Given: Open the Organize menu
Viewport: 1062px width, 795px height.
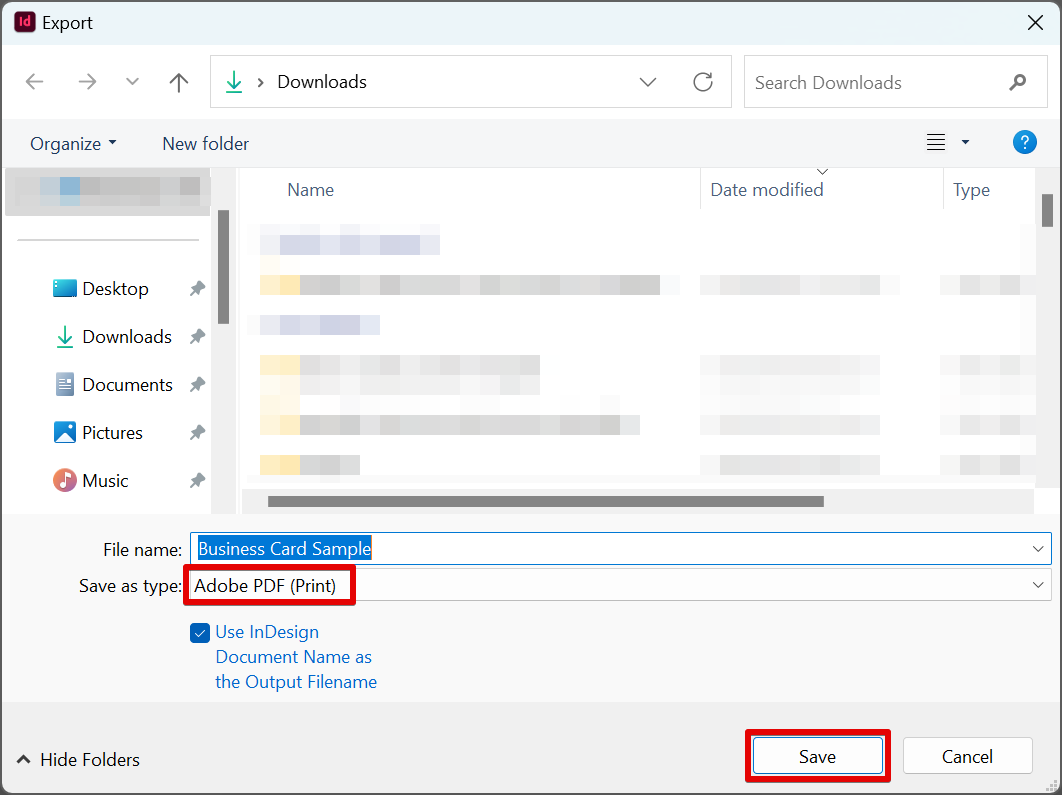Looking at the screenshot, I should 73,144.
